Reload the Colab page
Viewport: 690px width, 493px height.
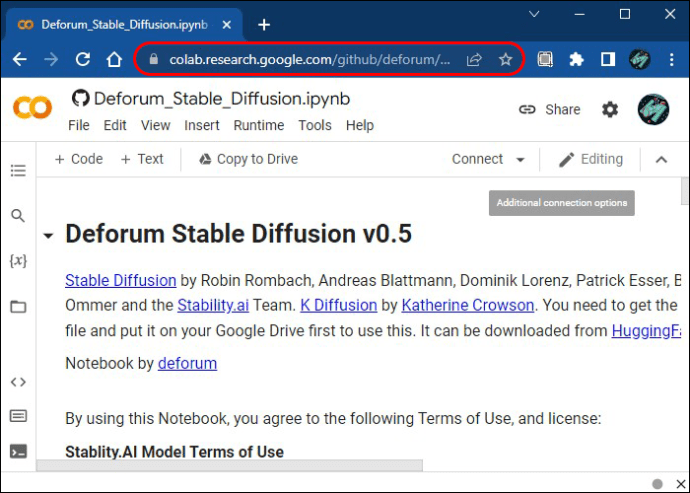[x=83, y=59]
